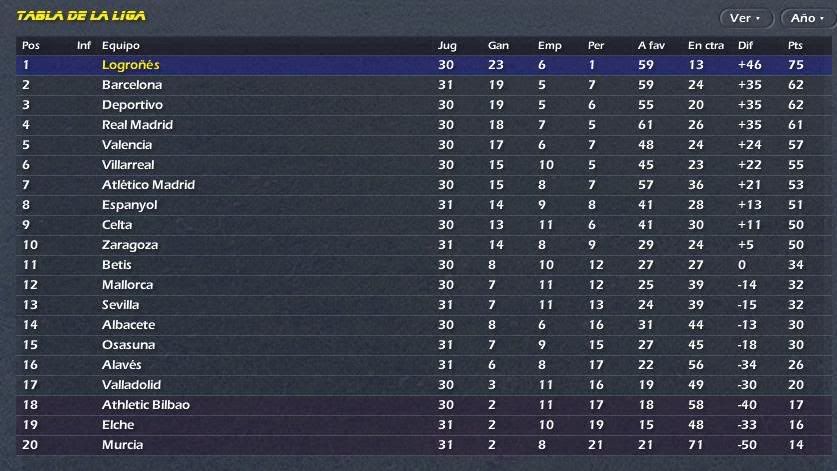Click the Equipo column header

pos(121,45)
